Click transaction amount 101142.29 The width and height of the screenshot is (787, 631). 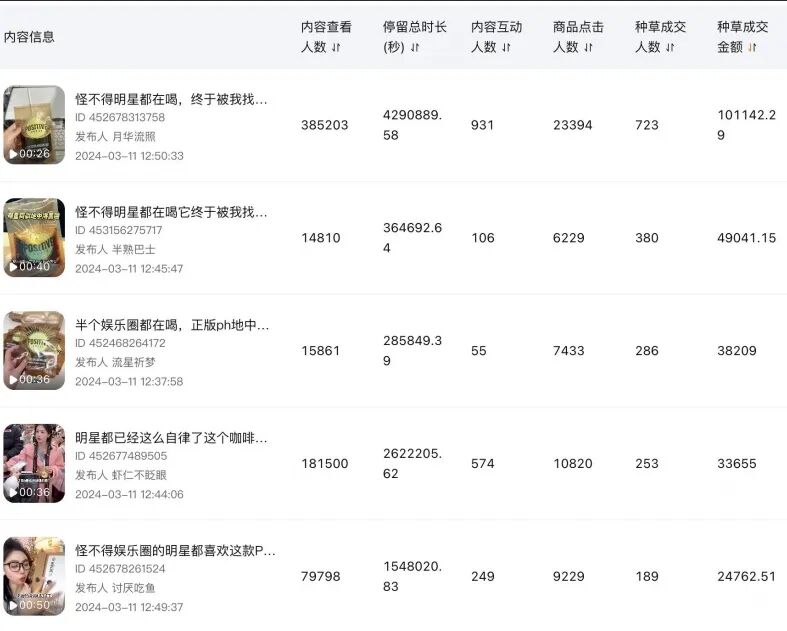[746, 125]
